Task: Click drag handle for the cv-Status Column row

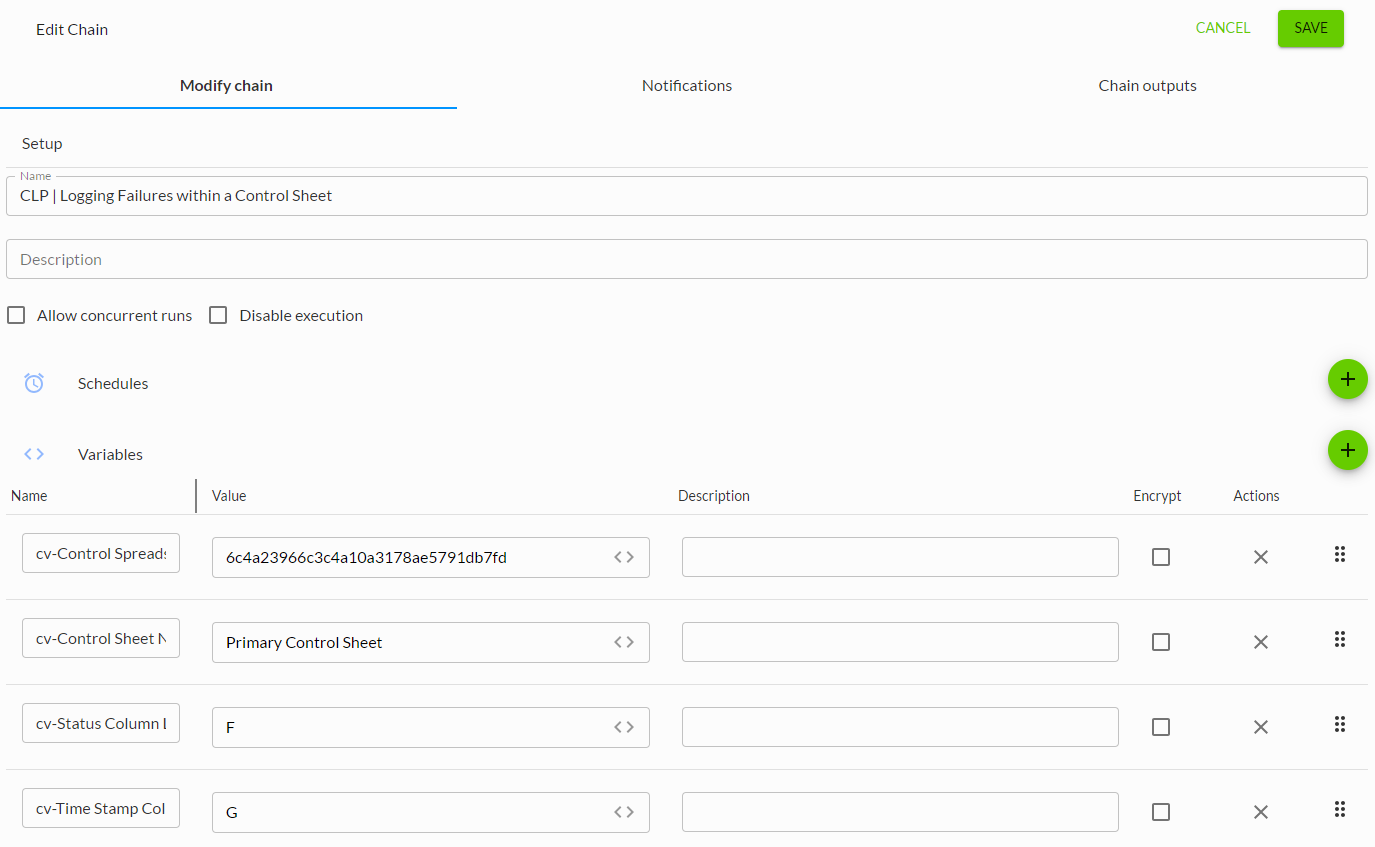Action: (x=1340, y=724)
